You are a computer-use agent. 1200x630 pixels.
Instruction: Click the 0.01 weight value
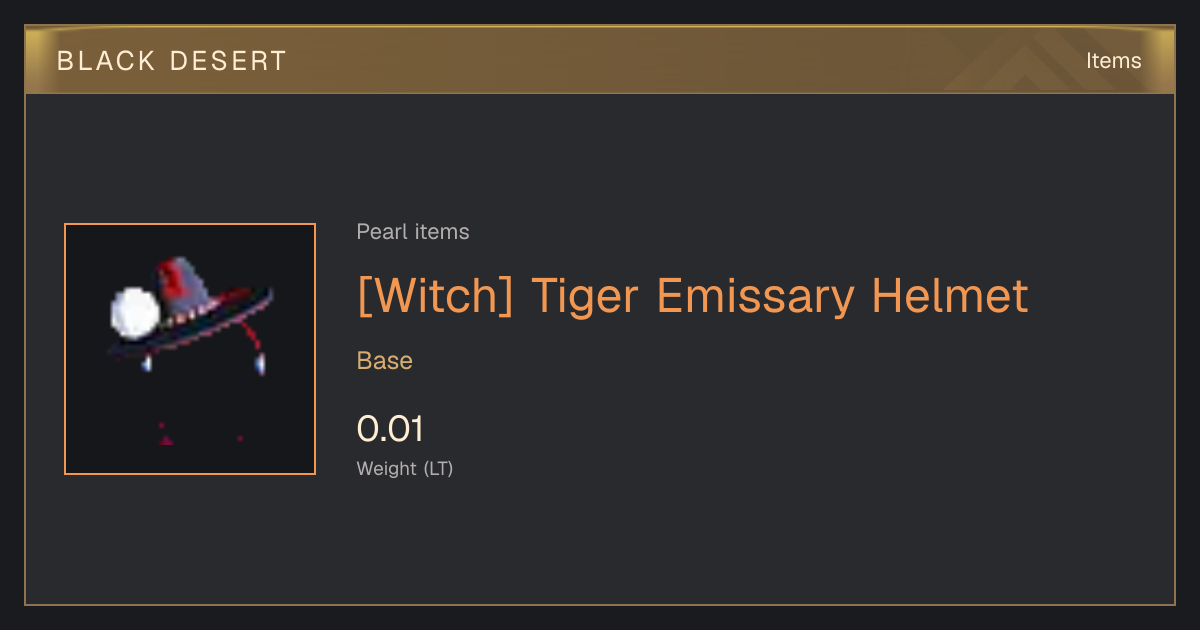[390, 429]
